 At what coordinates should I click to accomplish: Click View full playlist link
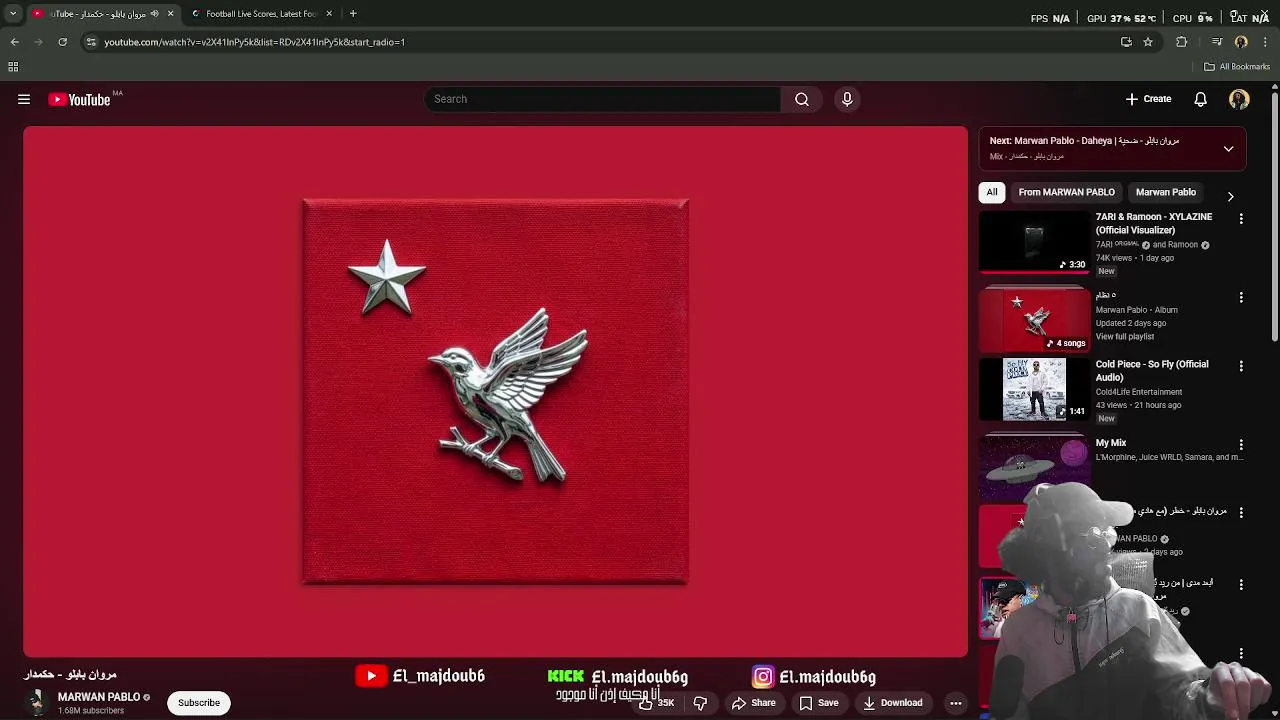tap(1124, 337)
